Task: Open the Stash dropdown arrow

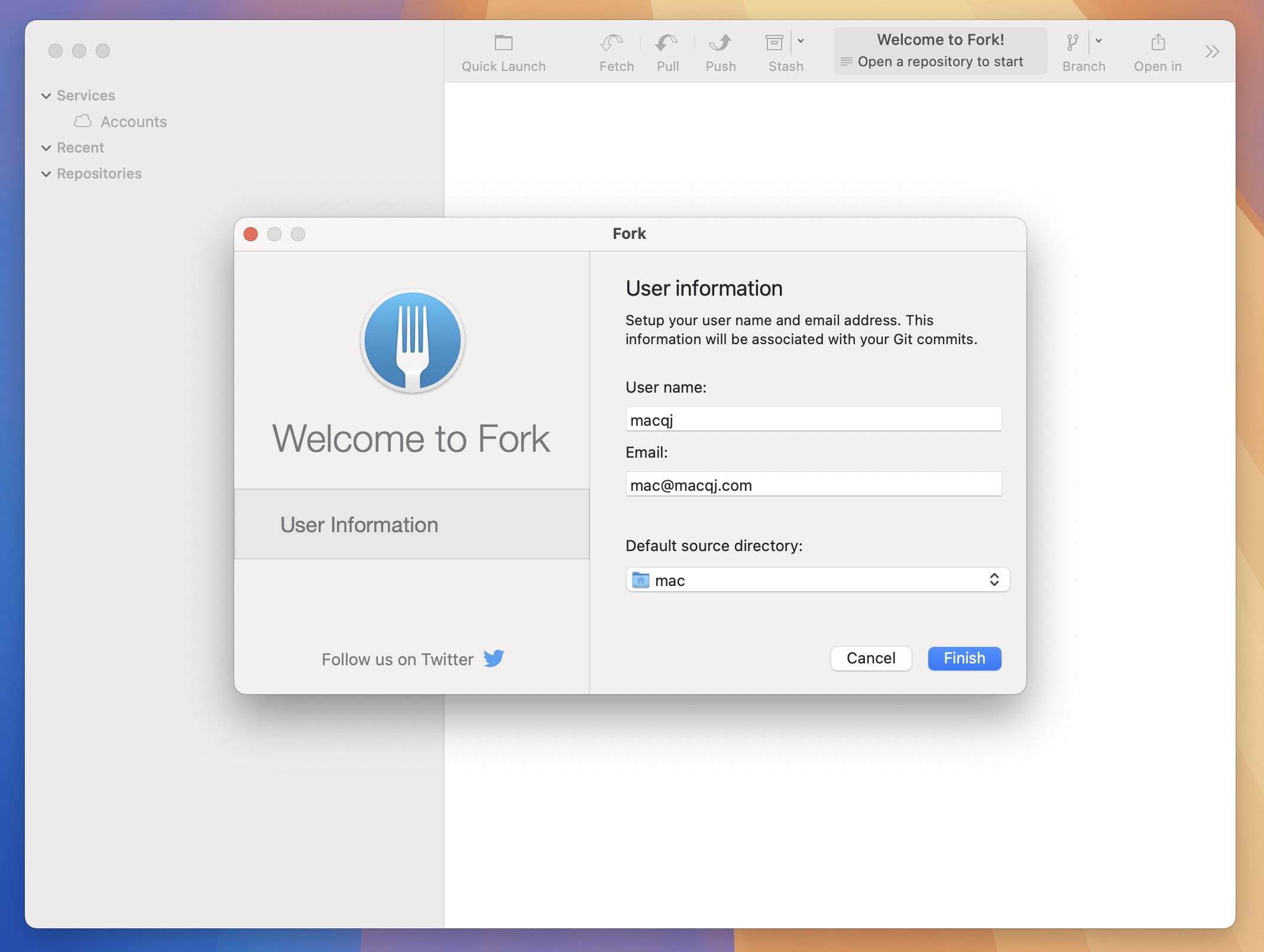Action: (x=800, y=41)
